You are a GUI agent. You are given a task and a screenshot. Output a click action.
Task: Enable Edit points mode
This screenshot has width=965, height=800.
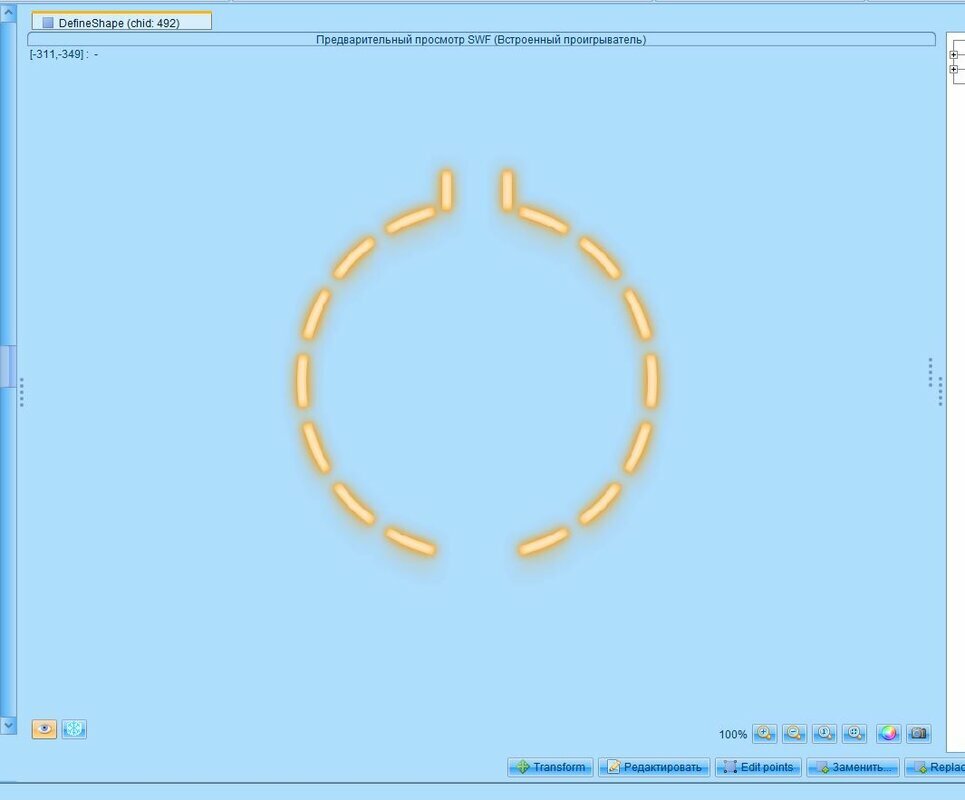click(x=757, y=767)
